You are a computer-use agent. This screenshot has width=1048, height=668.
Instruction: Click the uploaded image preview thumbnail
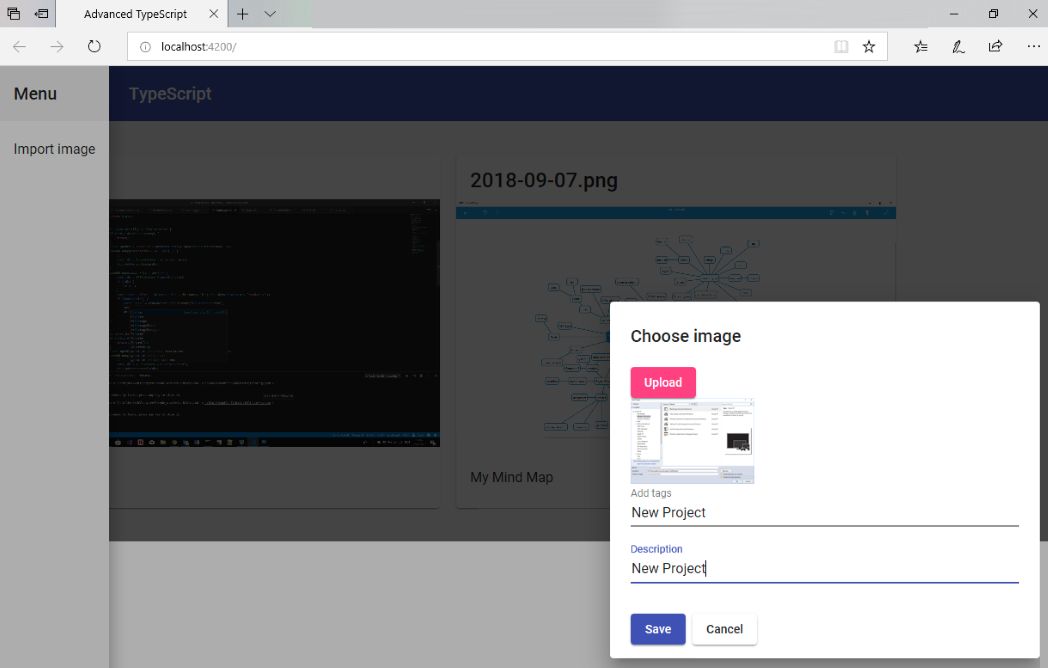[692, 441]
